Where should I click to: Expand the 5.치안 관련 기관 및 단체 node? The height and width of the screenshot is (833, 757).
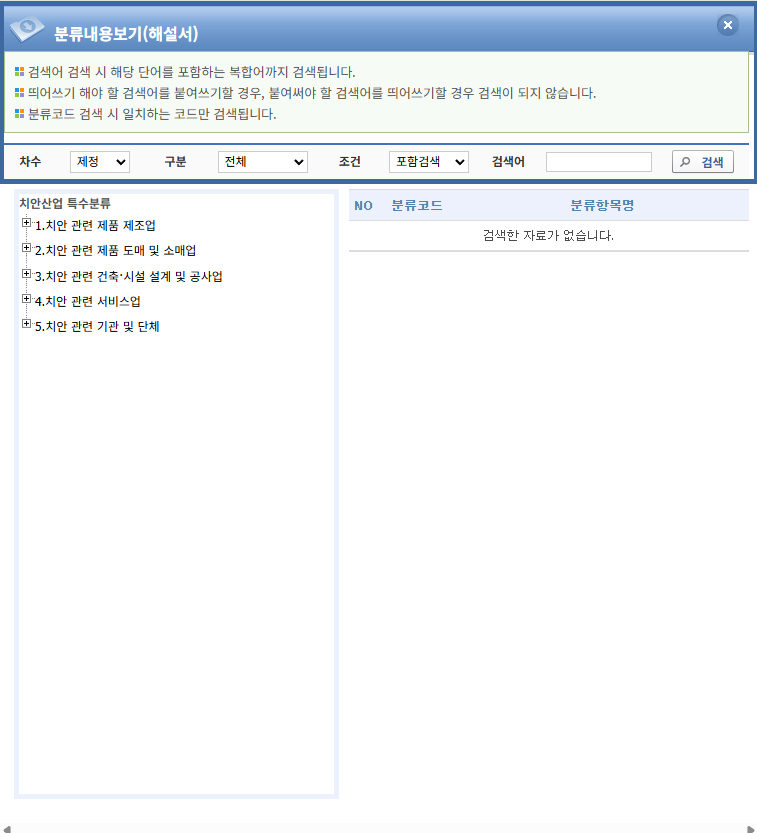pos(26,324)
